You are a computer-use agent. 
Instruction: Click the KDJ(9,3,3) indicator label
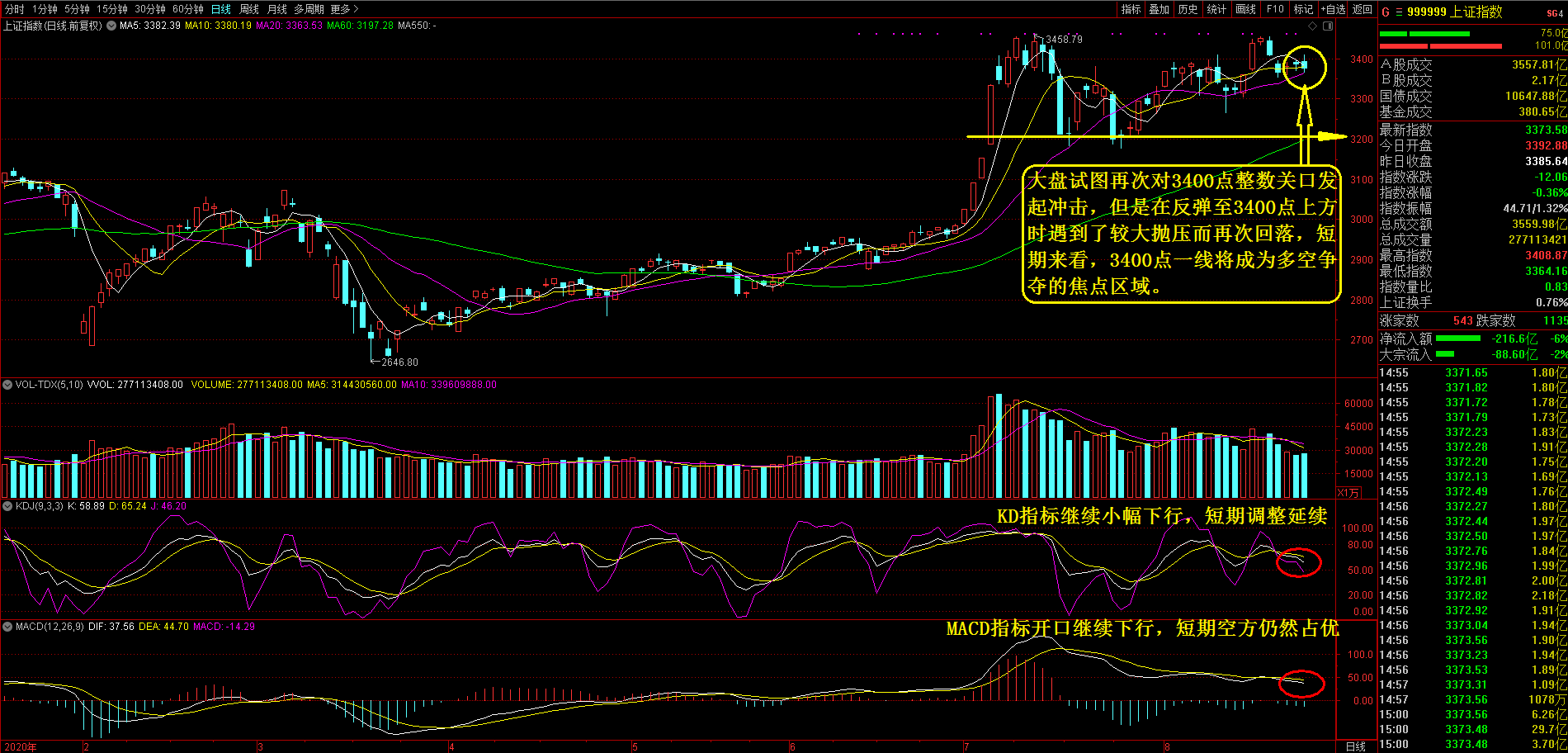(39, 506)
